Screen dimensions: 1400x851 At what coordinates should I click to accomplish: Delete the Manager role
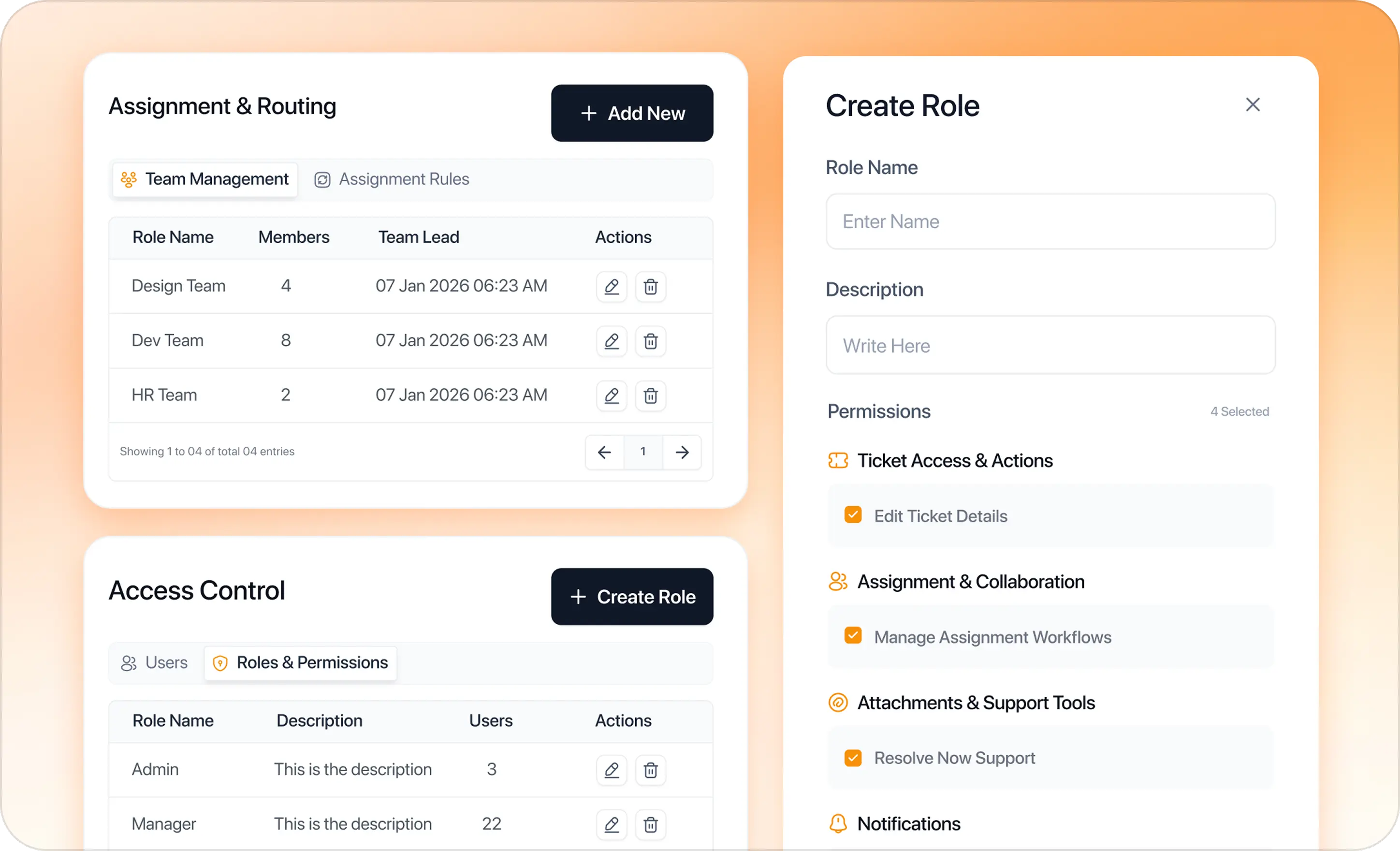[x=651, y=825]
